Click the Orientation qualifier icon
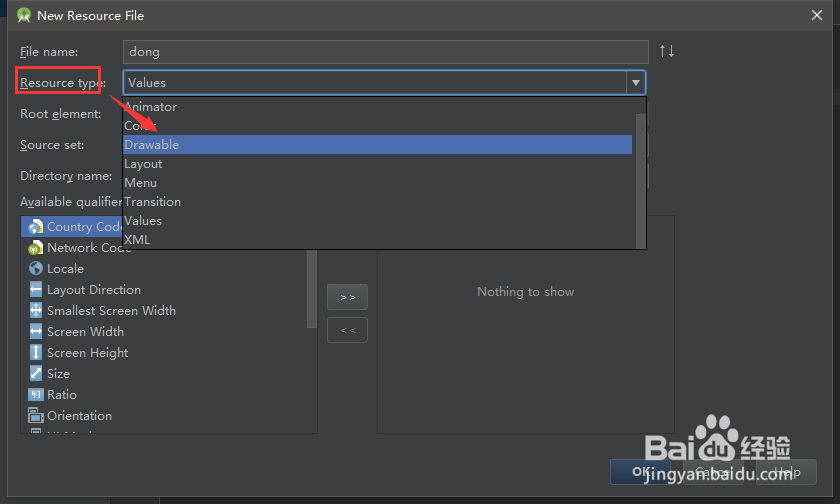The height and width of the screenshot is (504, 840). point(35,416)
